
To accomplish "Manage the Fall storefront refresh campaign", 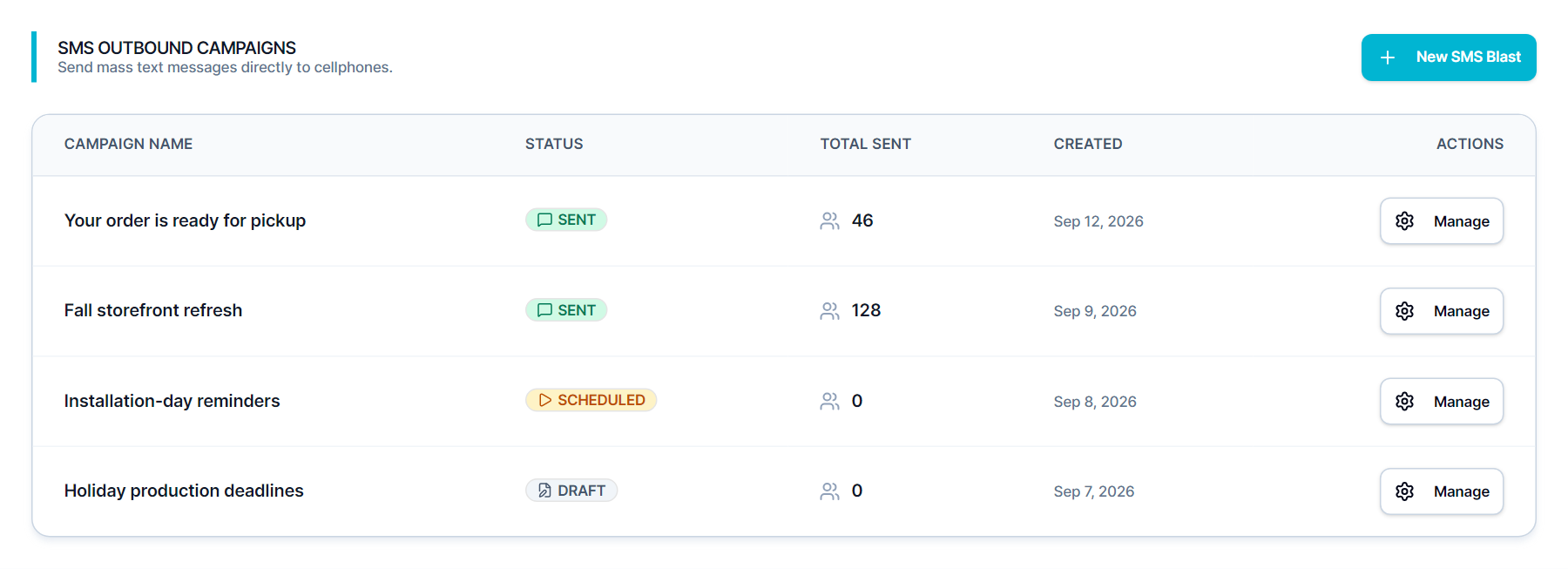I will click(1442, 311).
